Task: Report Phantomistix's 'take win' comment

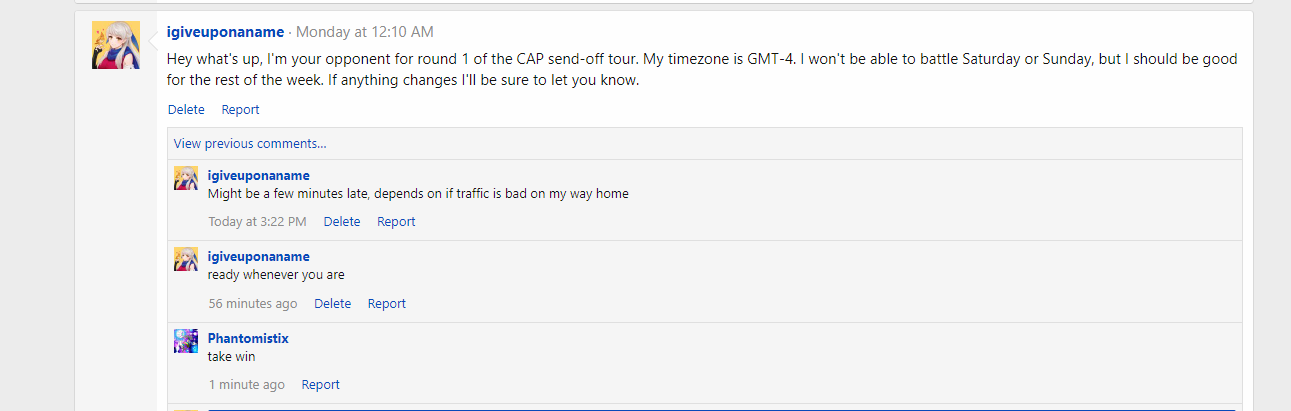Action: tap(321, 385)
